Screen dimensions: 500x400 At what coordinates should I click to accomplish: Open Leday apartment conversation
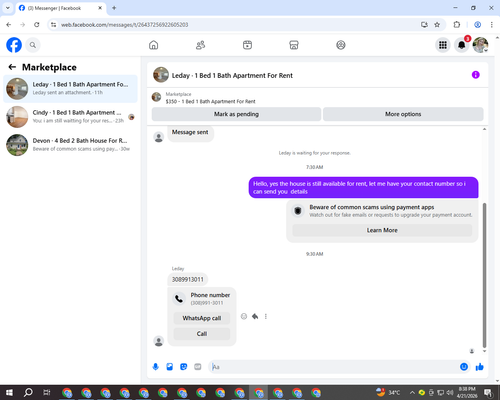[70, 89]
